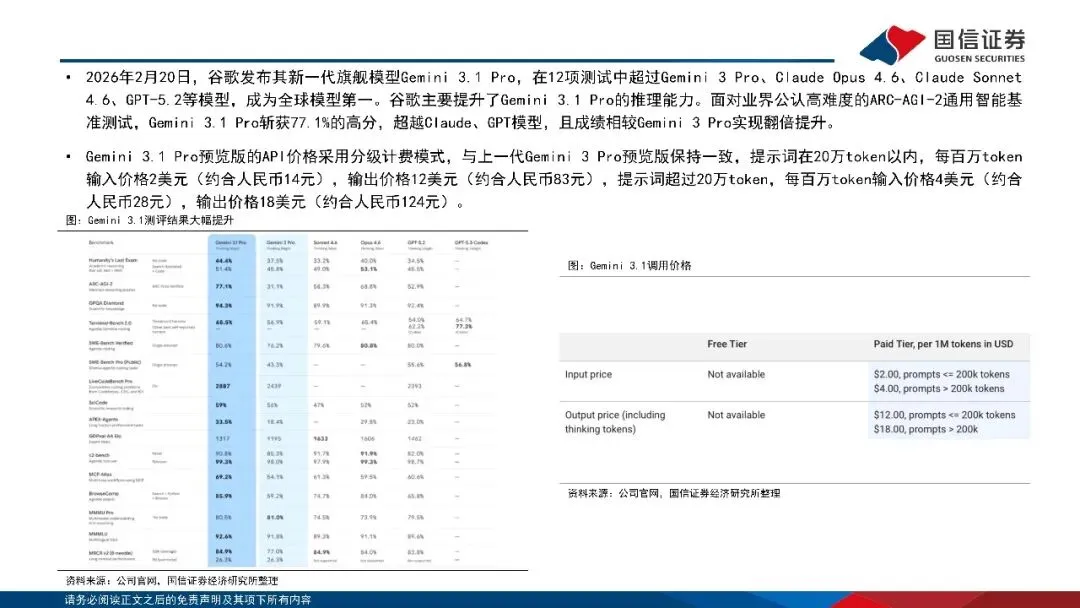
Task: Click the '1462' GPT-5.2 Elo score
Action: tap(415, 439)
